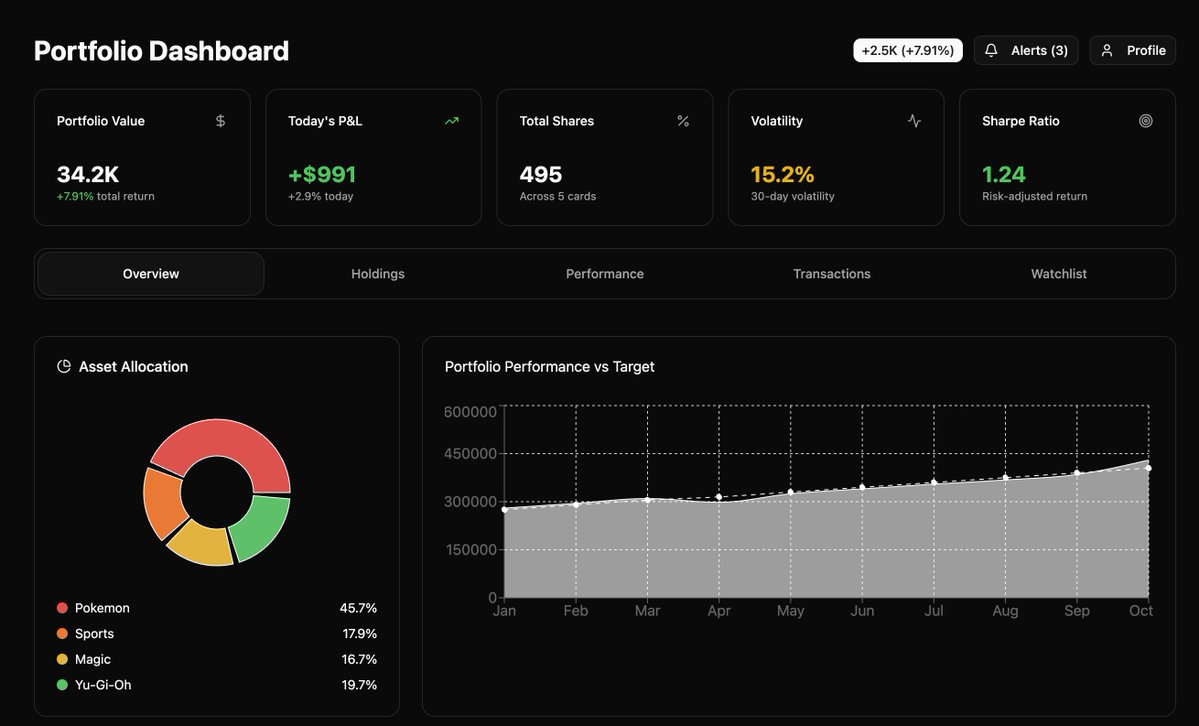Screen dimensions: 1199x726
Task: Click the 34.2K portfolio value figure
Action: pyautogui.click(x=88, y=174)
